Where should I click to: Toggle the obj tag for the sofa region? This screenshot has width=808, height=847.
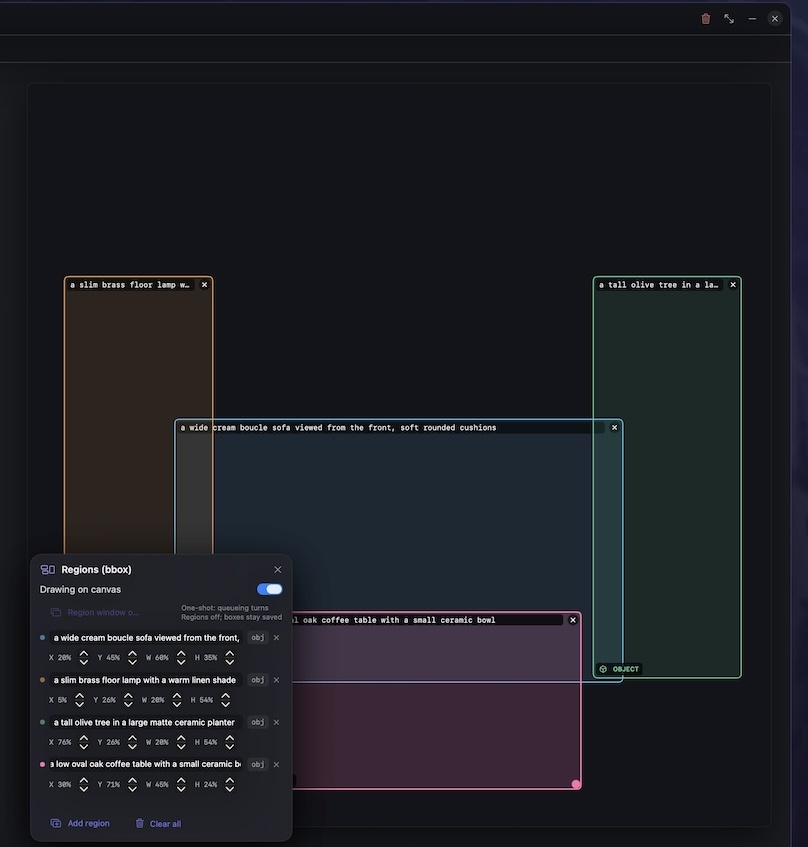click(x=258, y=637)
